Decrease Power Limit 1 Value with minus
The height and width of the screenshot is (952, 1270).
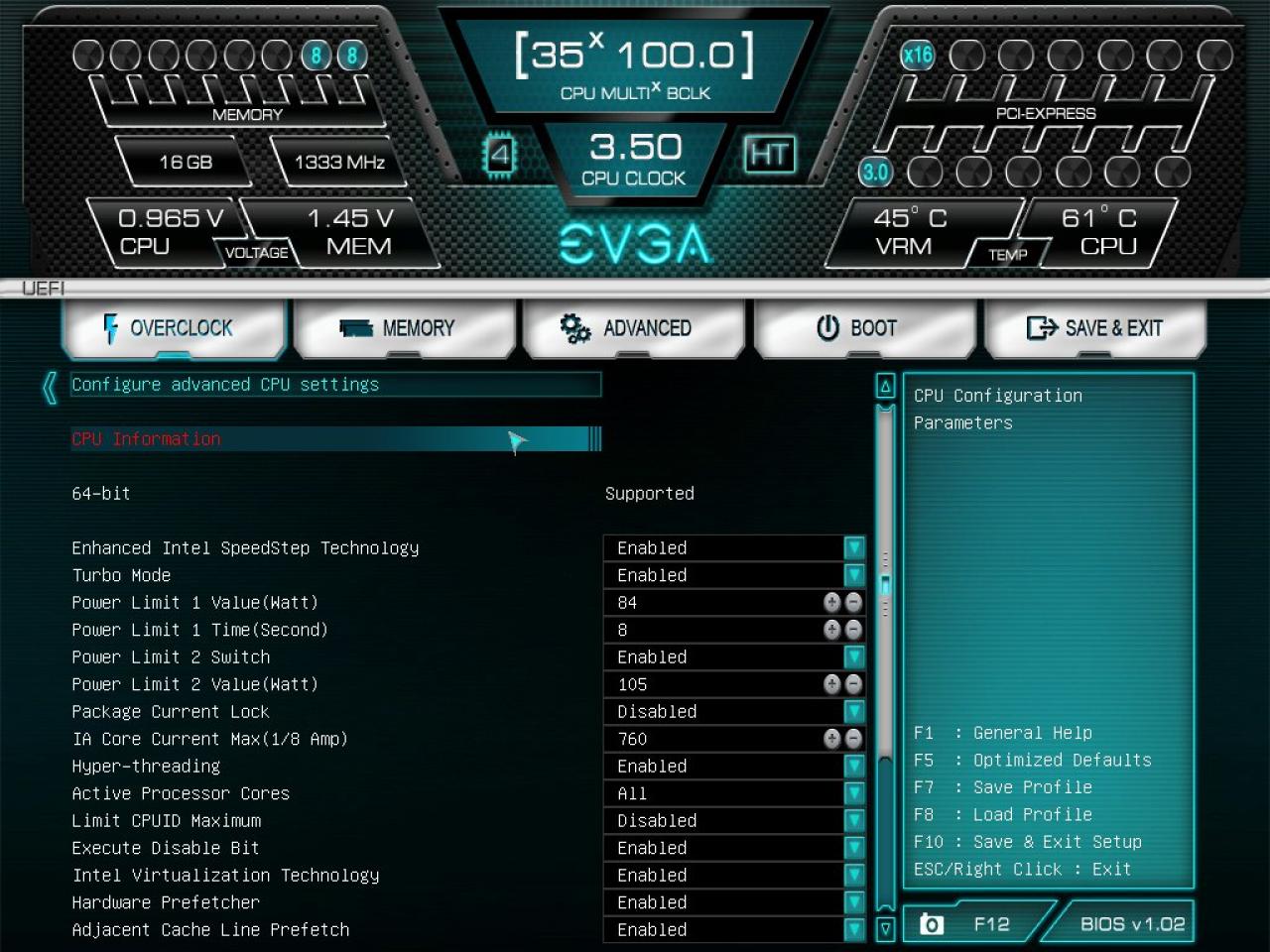(853, 603)
